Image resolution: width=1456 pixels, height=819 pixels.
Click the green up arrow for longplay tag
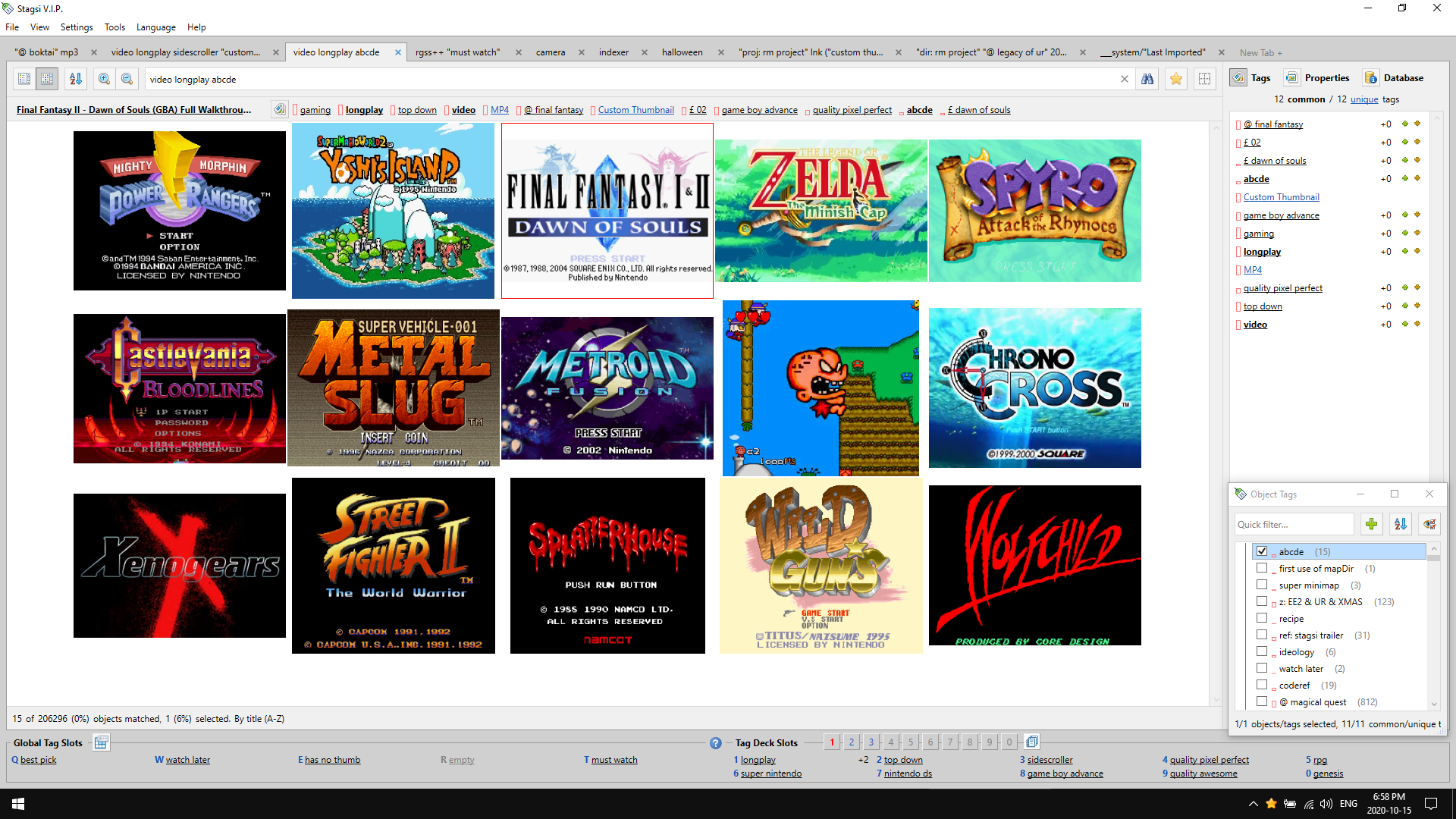click(1404, 251)
